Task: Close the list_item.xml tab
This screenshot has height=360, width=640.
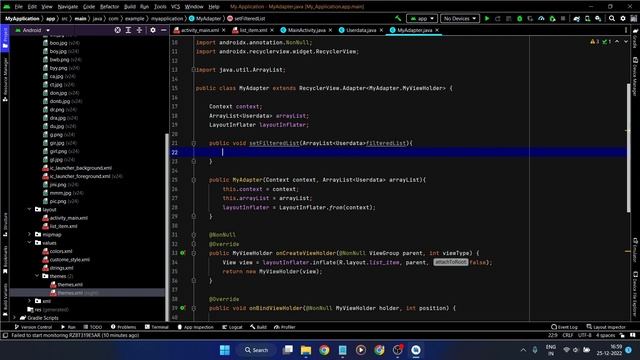Action: click(272, 30)
